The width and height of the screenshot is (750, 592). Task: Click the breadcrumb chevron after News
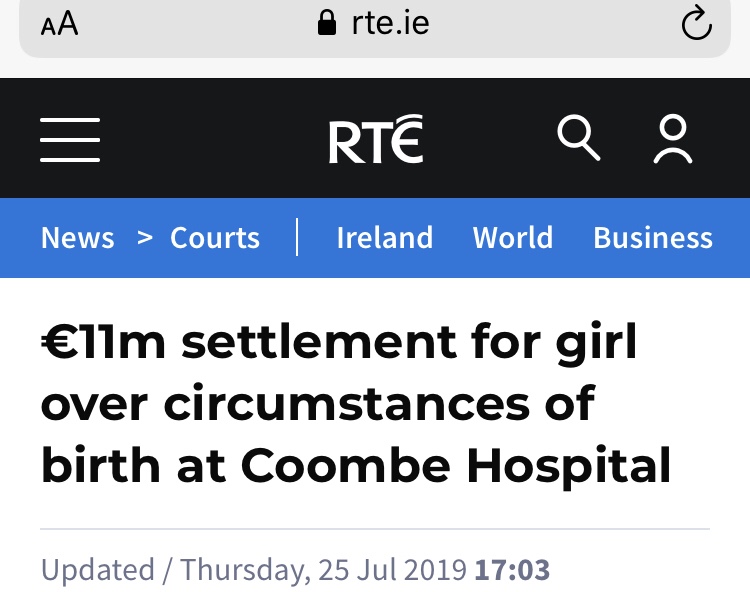[145, 237]
